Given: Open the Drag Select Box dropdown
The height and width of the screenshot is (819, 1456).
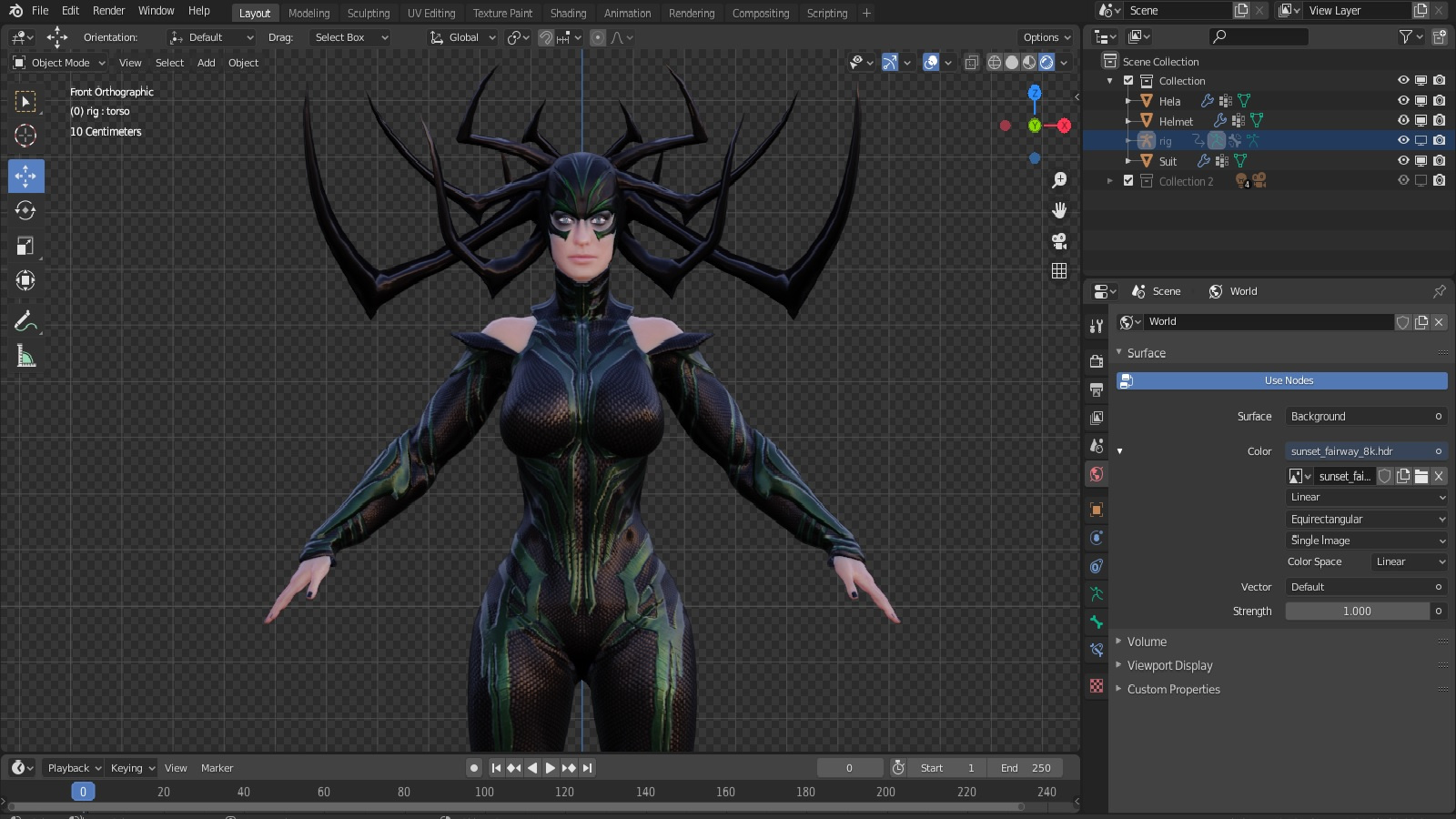Looking at the screenshot, I should 349,37.
